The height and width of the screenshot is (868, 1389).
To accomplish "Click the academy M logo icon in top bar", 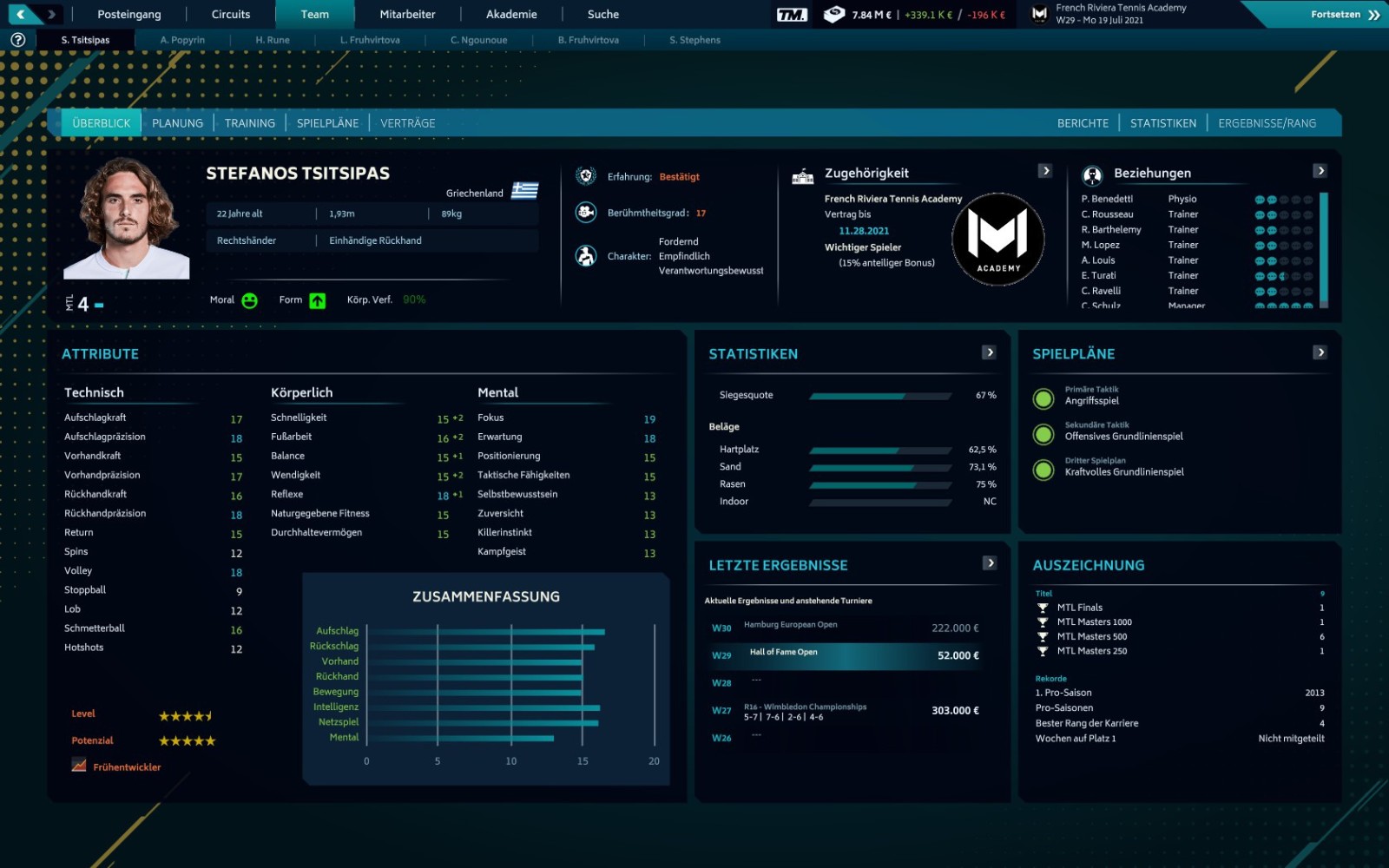I will (x=1039, y=14).
